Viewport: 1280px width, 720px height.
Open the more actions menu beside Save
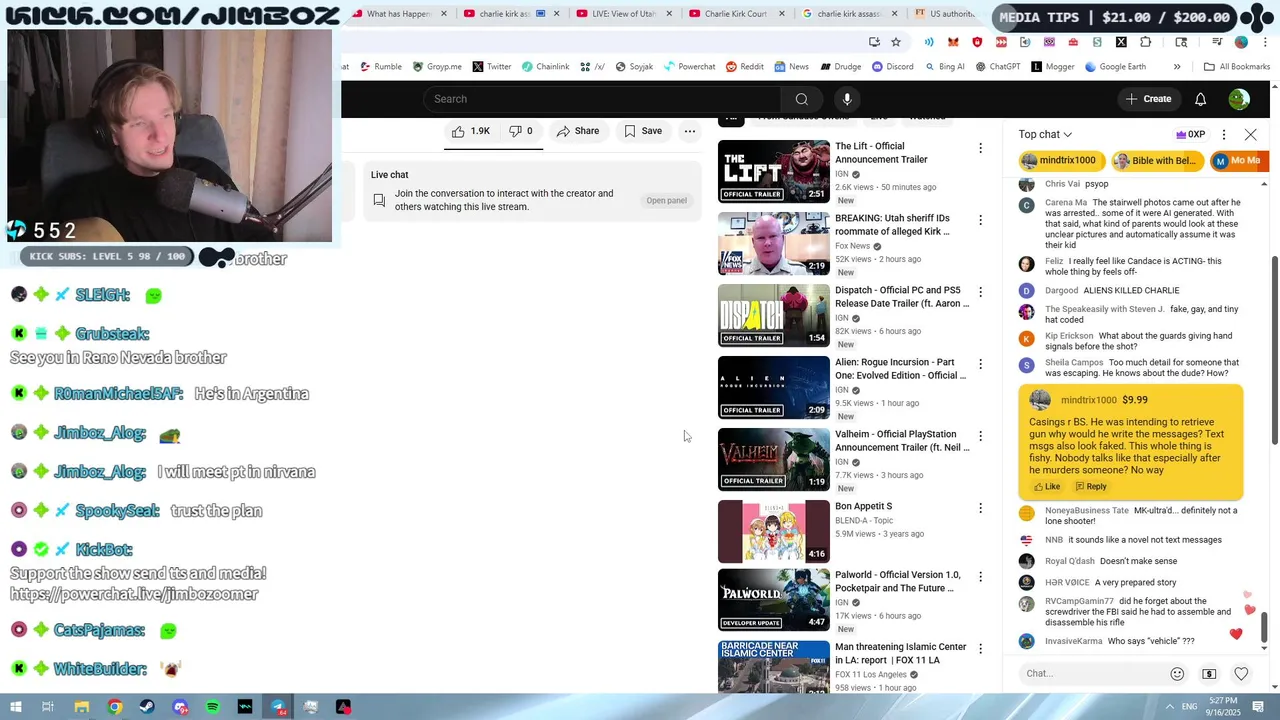pos(690,131)
